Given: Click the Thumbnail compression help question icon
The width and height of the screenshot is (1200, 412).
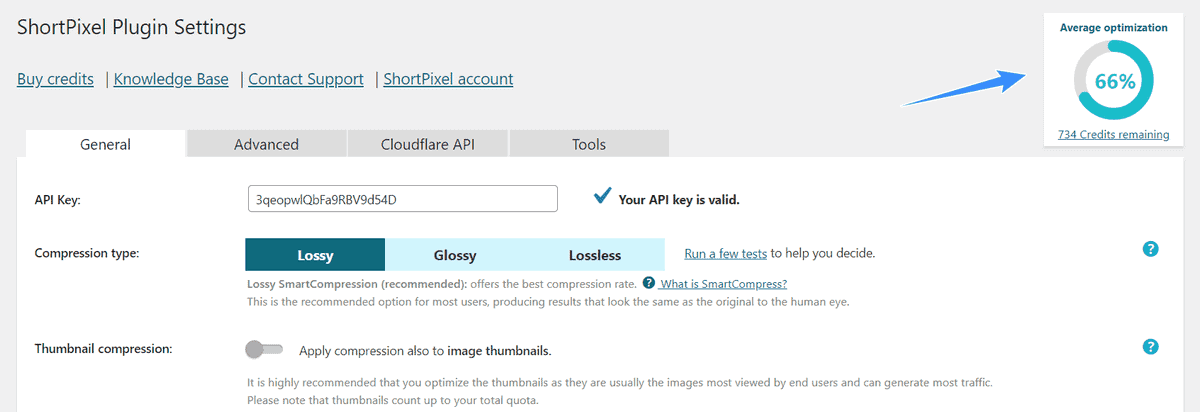Looking at the screenshot, I should tap(1150, 347).
